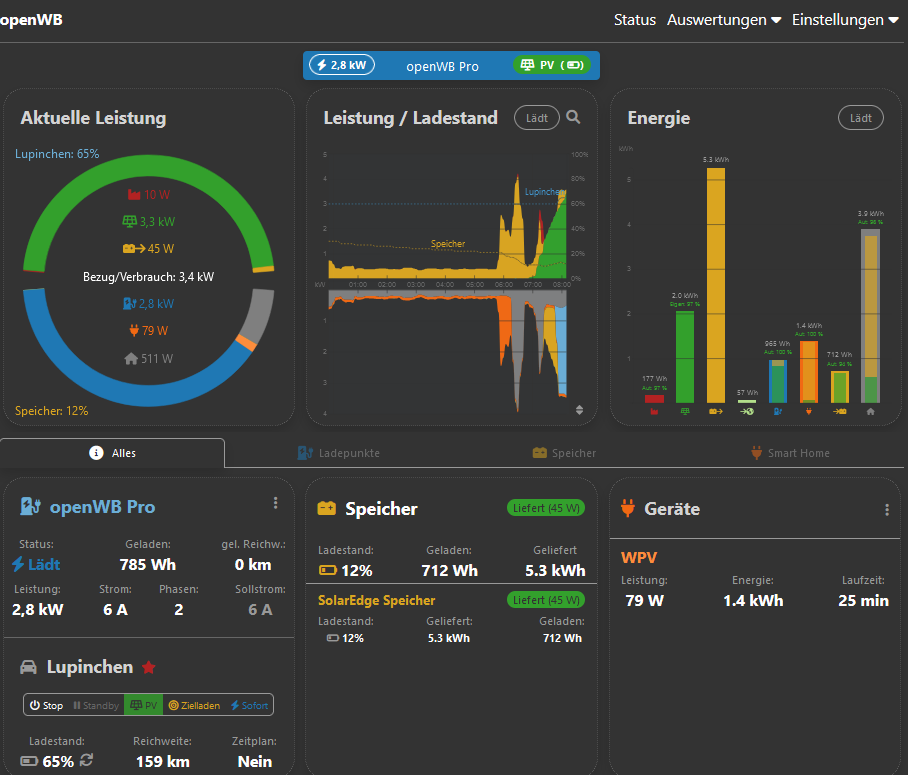This screenshot has height=775, width=908.
Task: Click the battery icon beside Speicher heading
Action: pos(327,509)
